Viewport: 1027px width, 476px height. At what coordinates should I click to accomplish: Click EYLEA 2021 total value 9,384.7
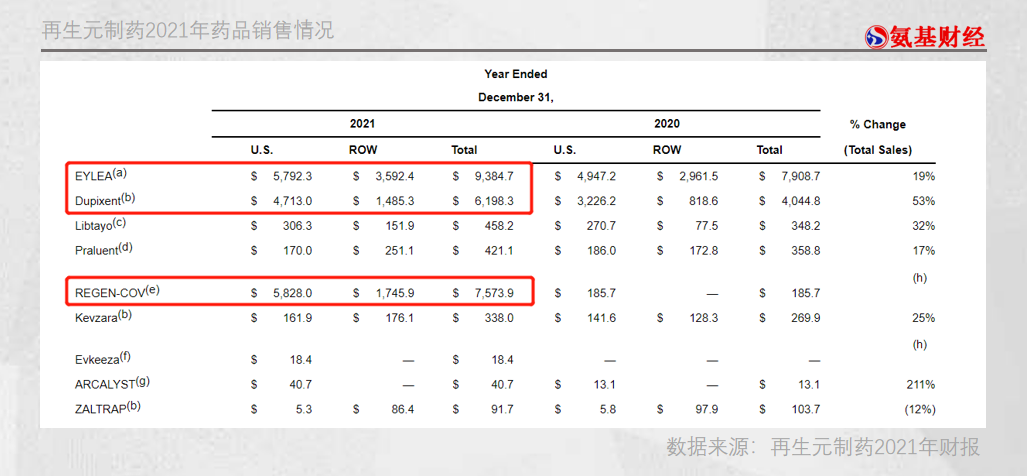click(x=496, y=176)
